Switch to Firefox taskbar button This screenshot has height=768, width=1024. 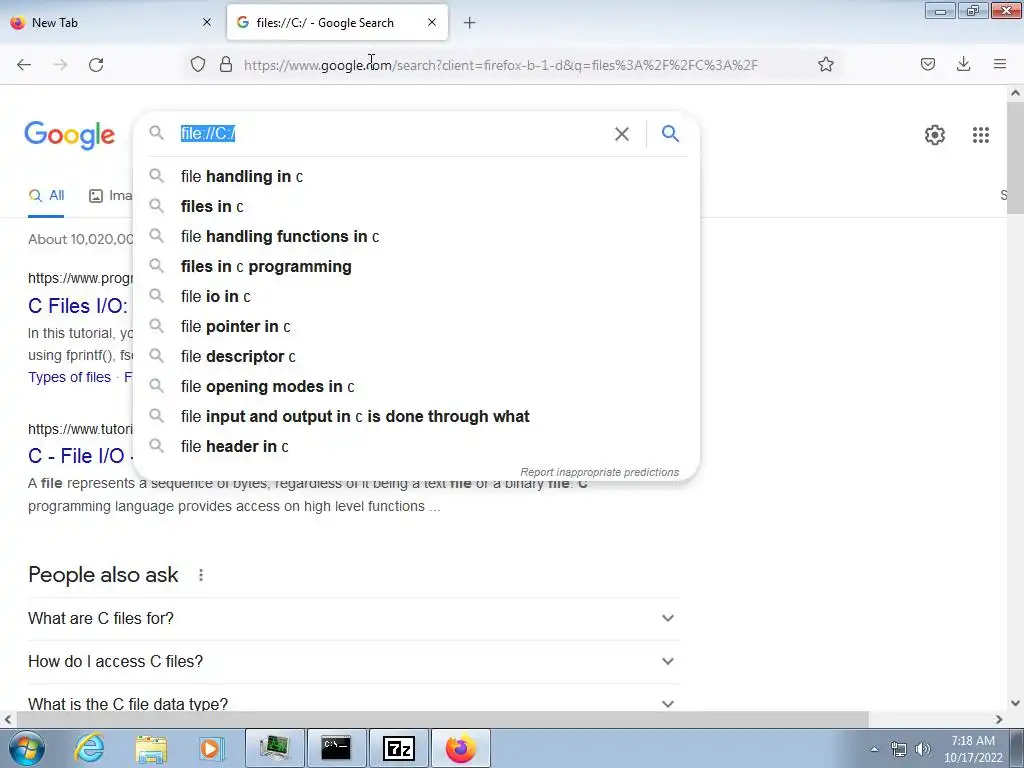click(460, 748)
